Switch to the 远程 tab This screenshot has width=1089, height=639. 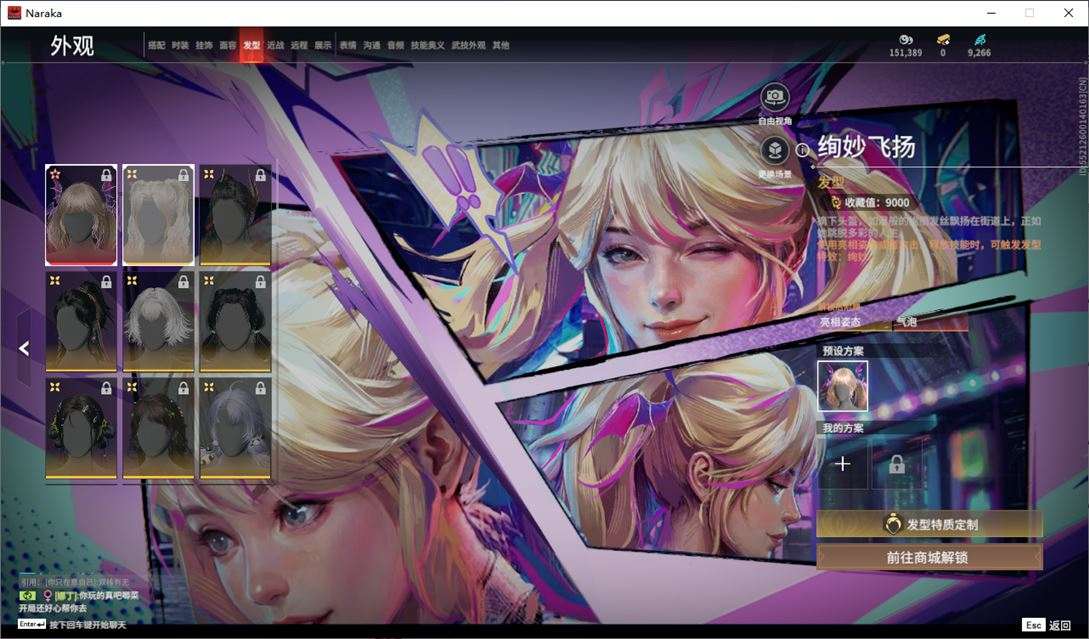click(299, 45)
